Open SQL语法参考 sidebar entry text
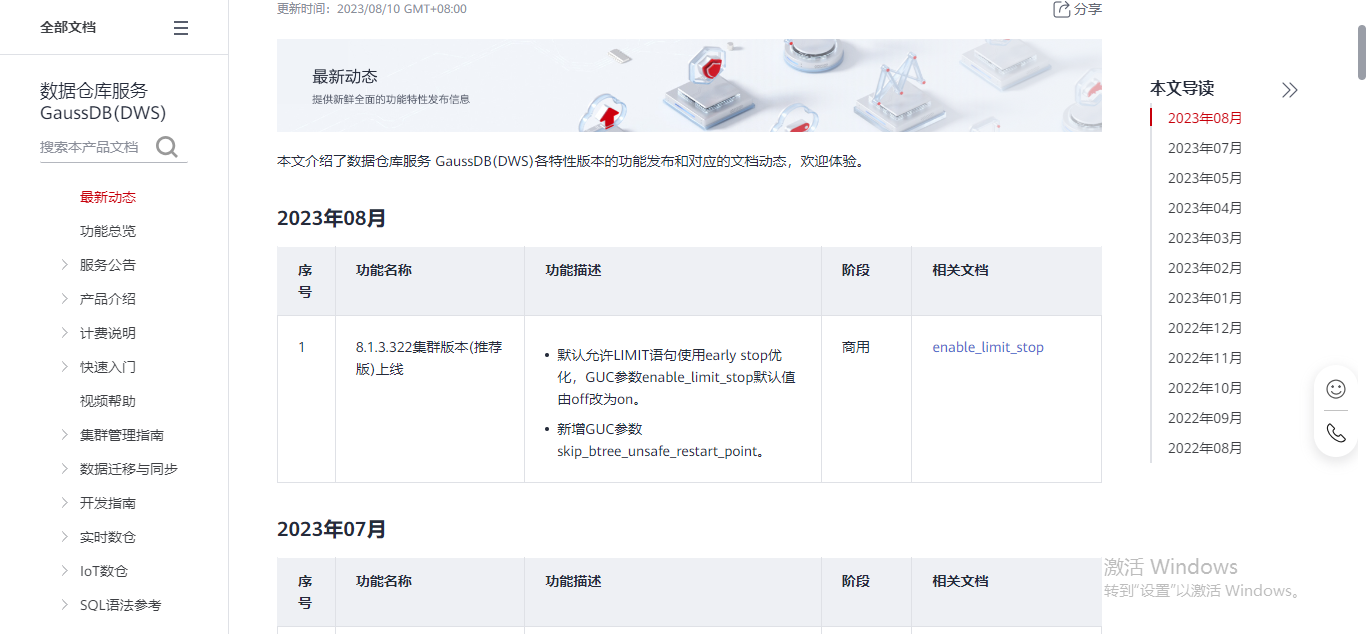The image size is (1366, 634). [120, 605]
